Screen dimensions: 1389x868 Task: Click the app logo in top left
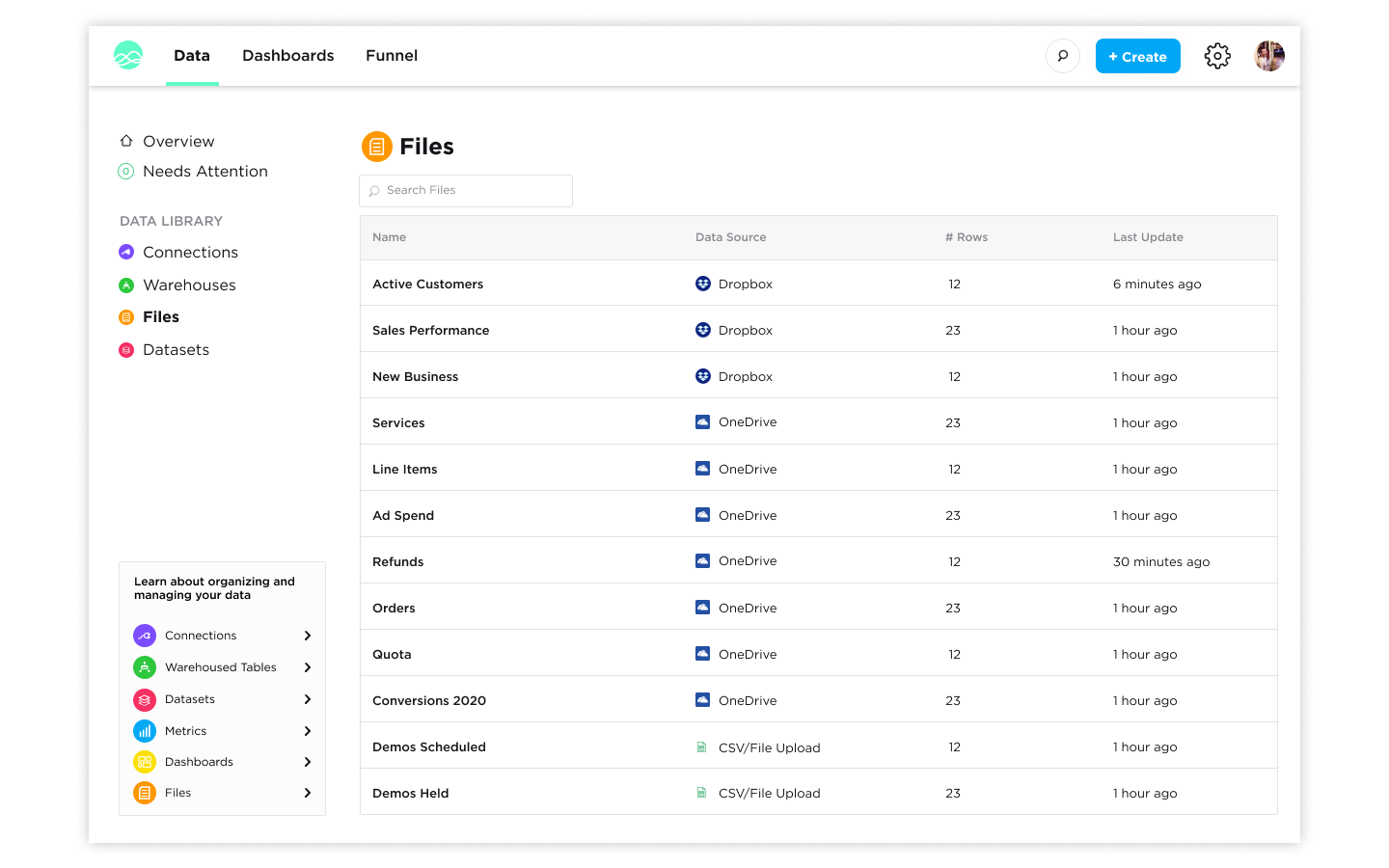128,55
